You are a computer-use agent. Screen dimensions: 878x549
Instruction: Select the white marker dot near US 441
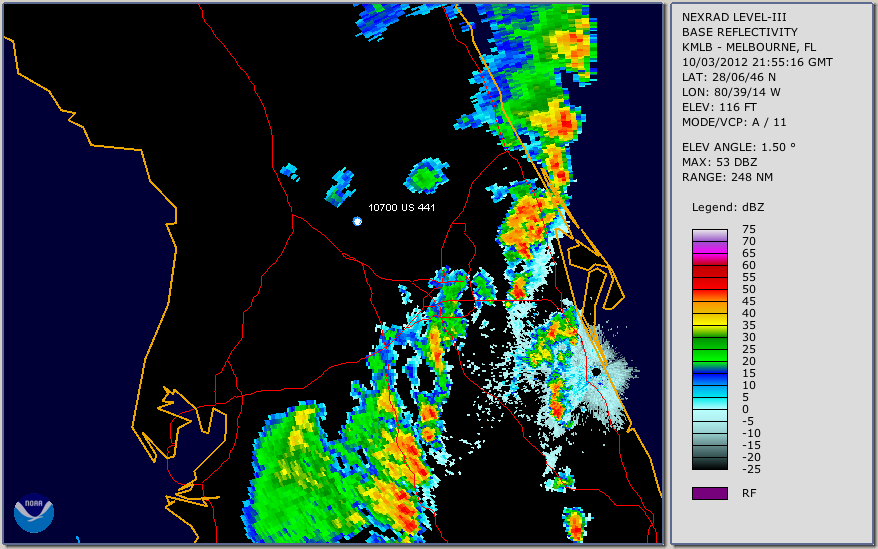357,221
